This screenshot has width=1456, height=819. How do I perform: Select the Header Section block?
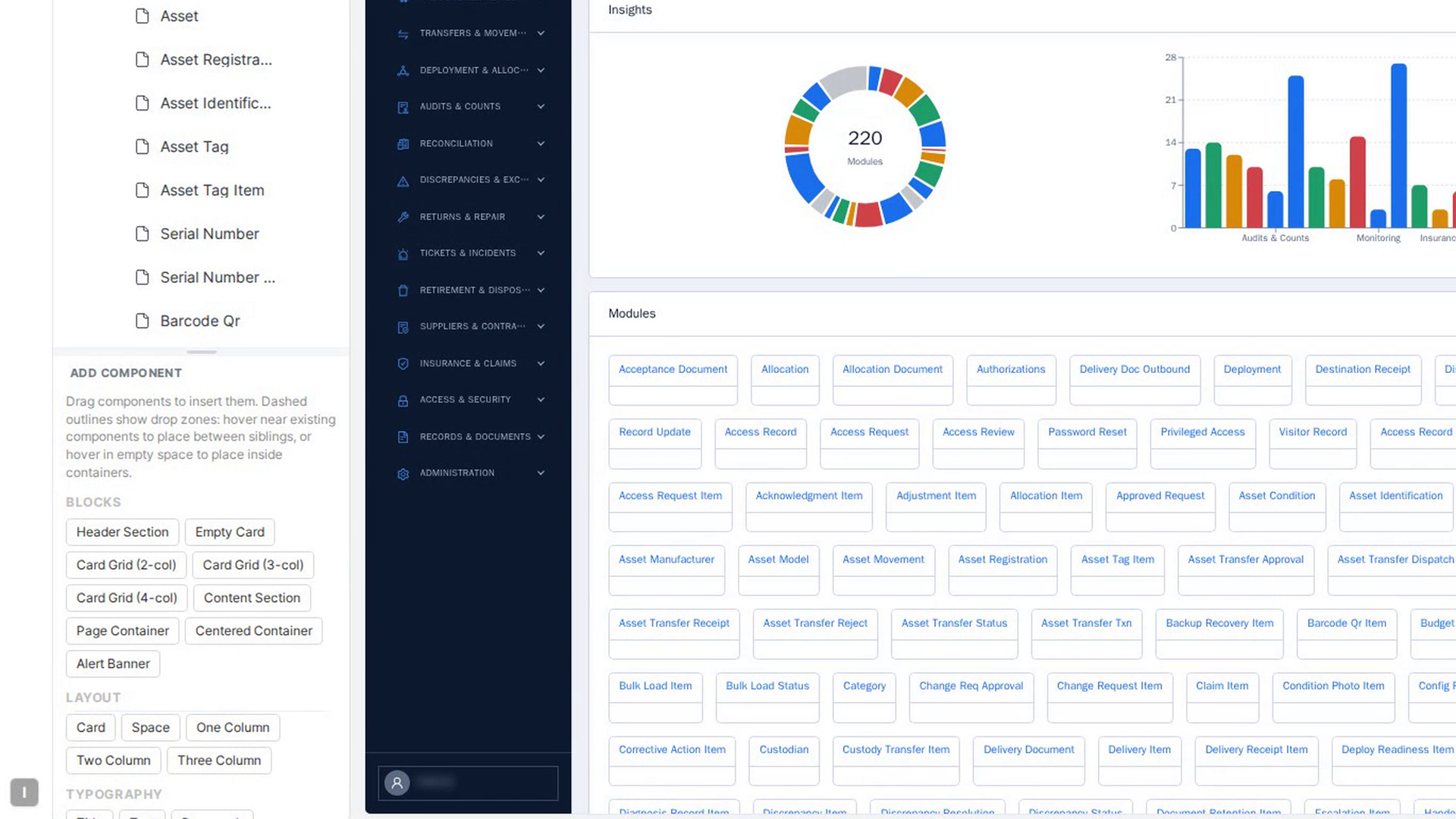[x=122, y=532]
